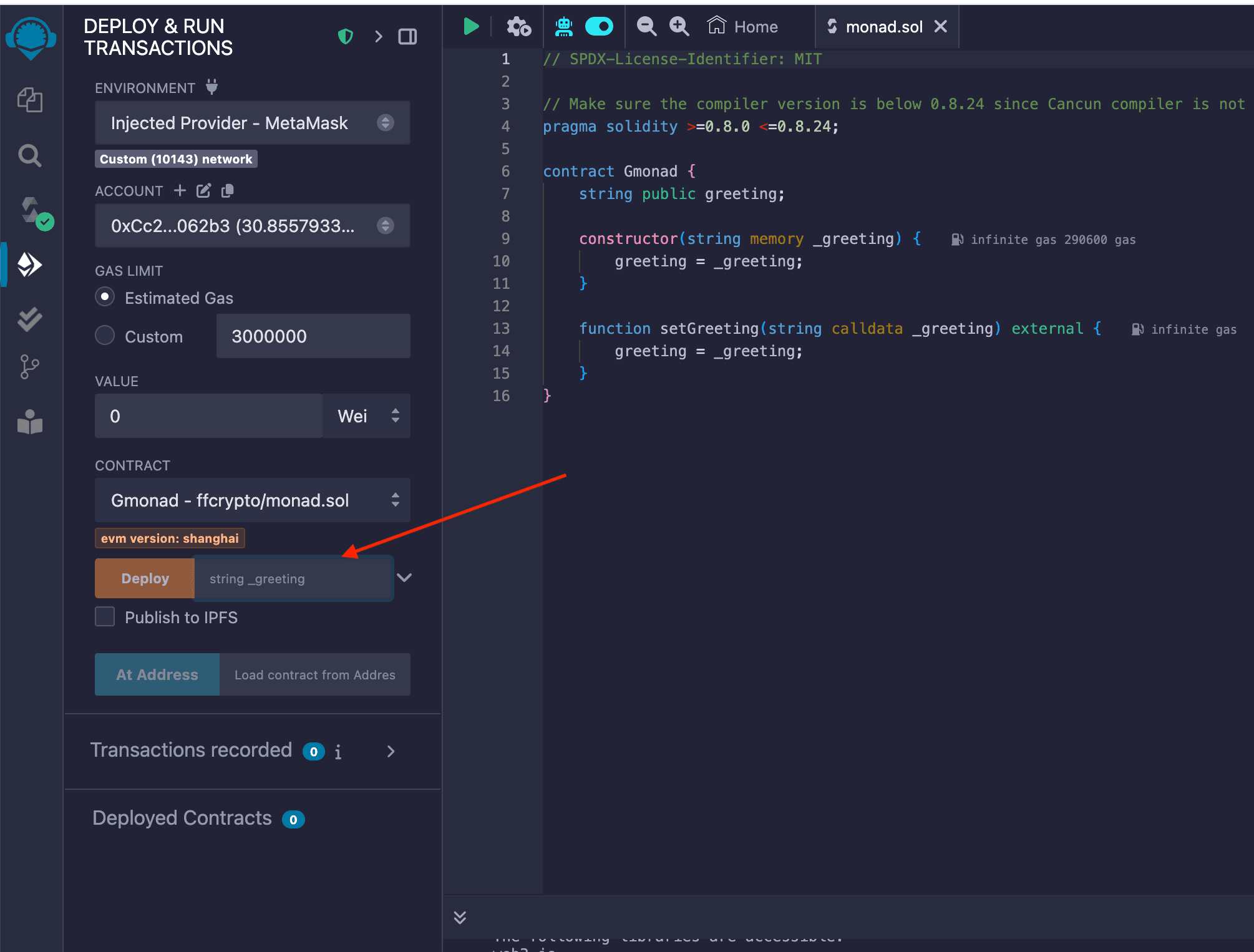Zoom in the editor font
1254x952 pixels.
[x=679, y=26]
